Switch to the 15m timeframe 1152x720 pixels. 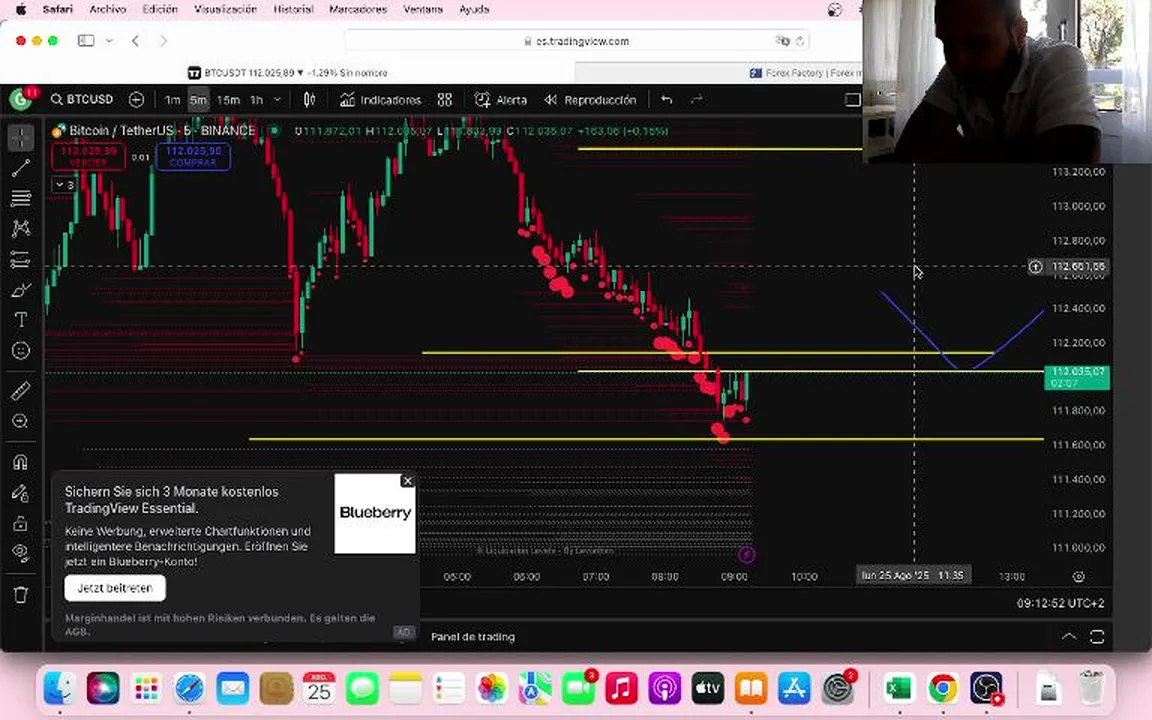tap(228, 100)
